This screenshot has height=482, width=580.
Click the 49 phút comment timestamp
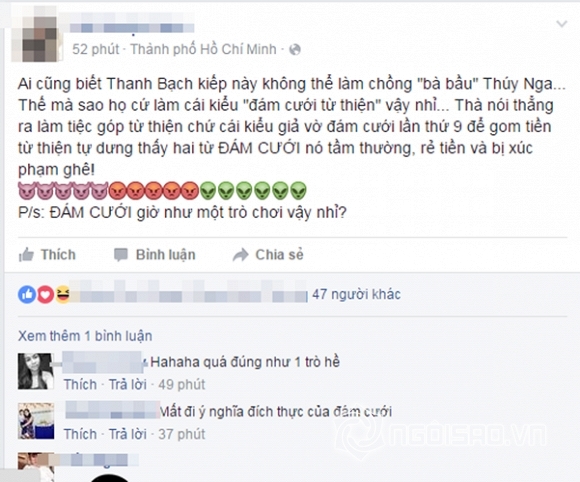click(x=182, y=385)
